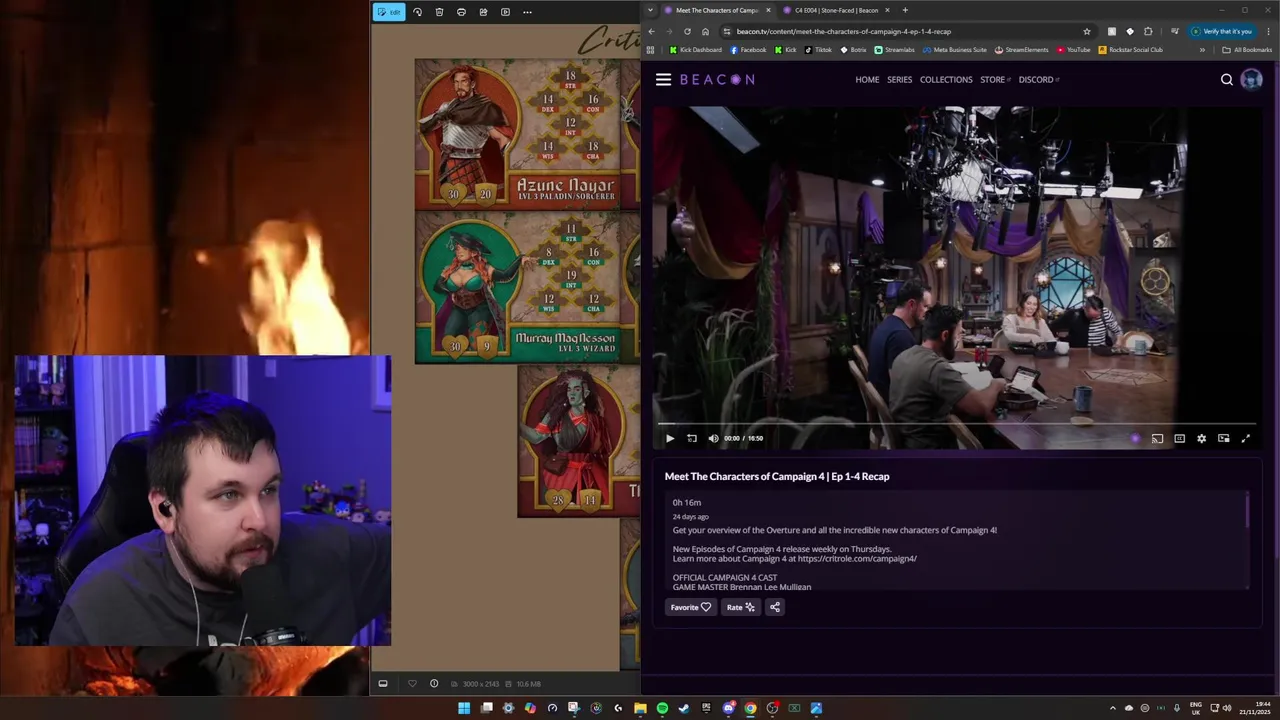The height and width of the screenshot is (720, 1280).
Task: Open Beacon search magnifier
Action: pos(1227,80)
